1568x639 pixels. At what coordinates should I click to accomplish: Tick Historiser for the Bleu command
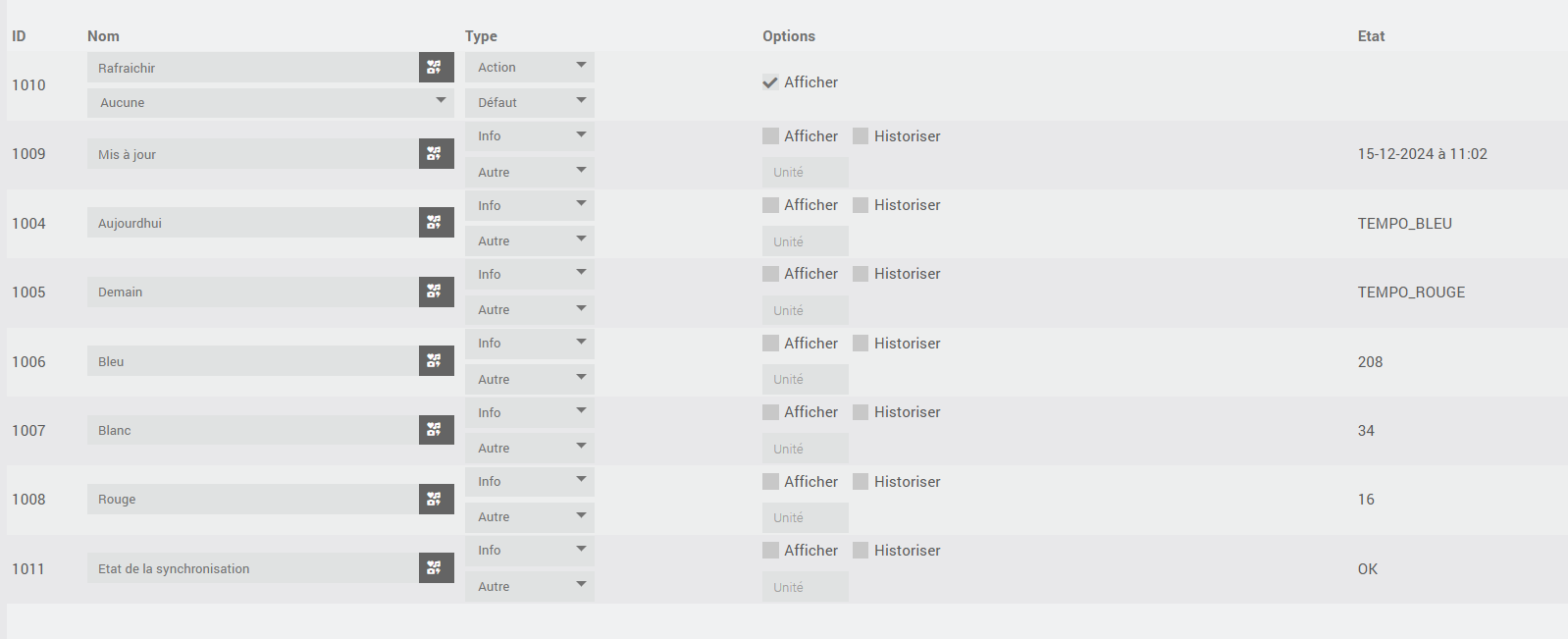click(861, 344)
